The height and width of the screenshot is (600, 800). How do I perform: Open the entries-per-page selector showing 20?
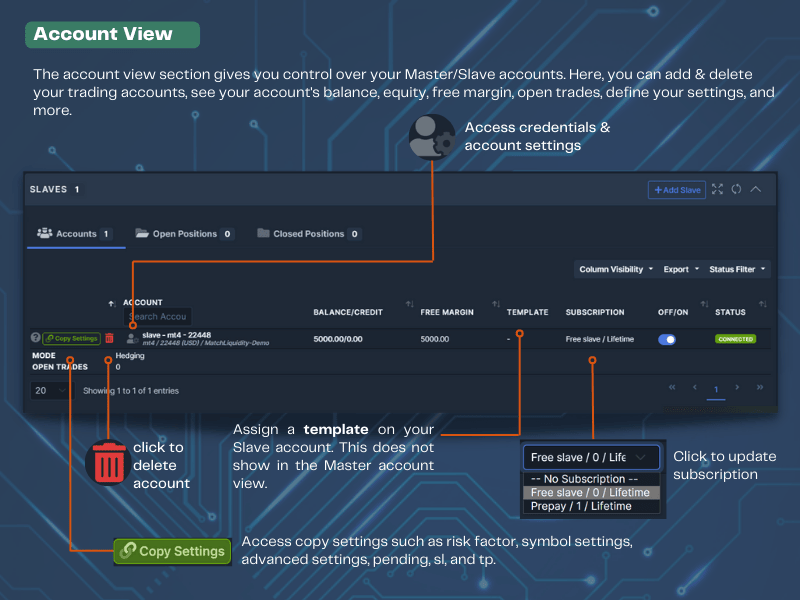coord(50,390)
